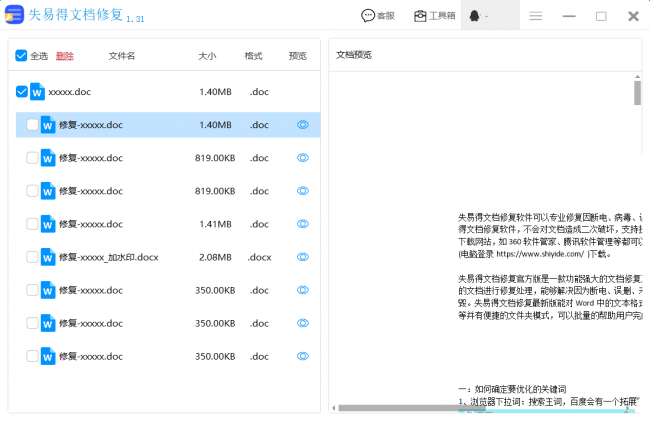Click the QQ penguin account icon
Image resolution: width=650 pixels, height=421 pixels.
pyautogui.click(x=475, y=16)
